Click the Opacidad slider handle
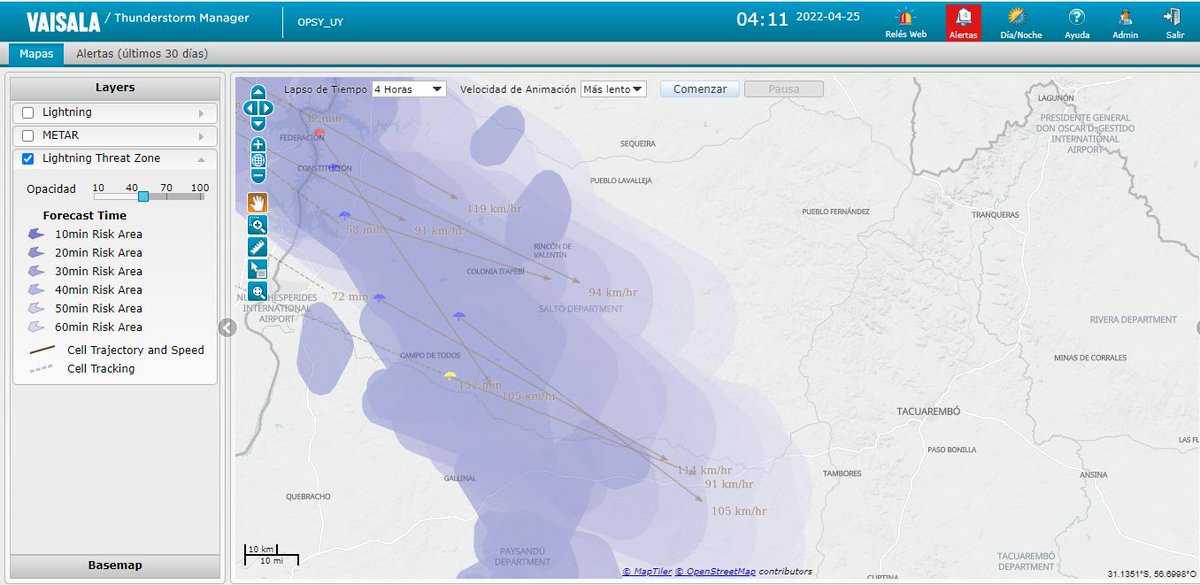This screenshot has height=585, width=1200. tap(143, 197)
